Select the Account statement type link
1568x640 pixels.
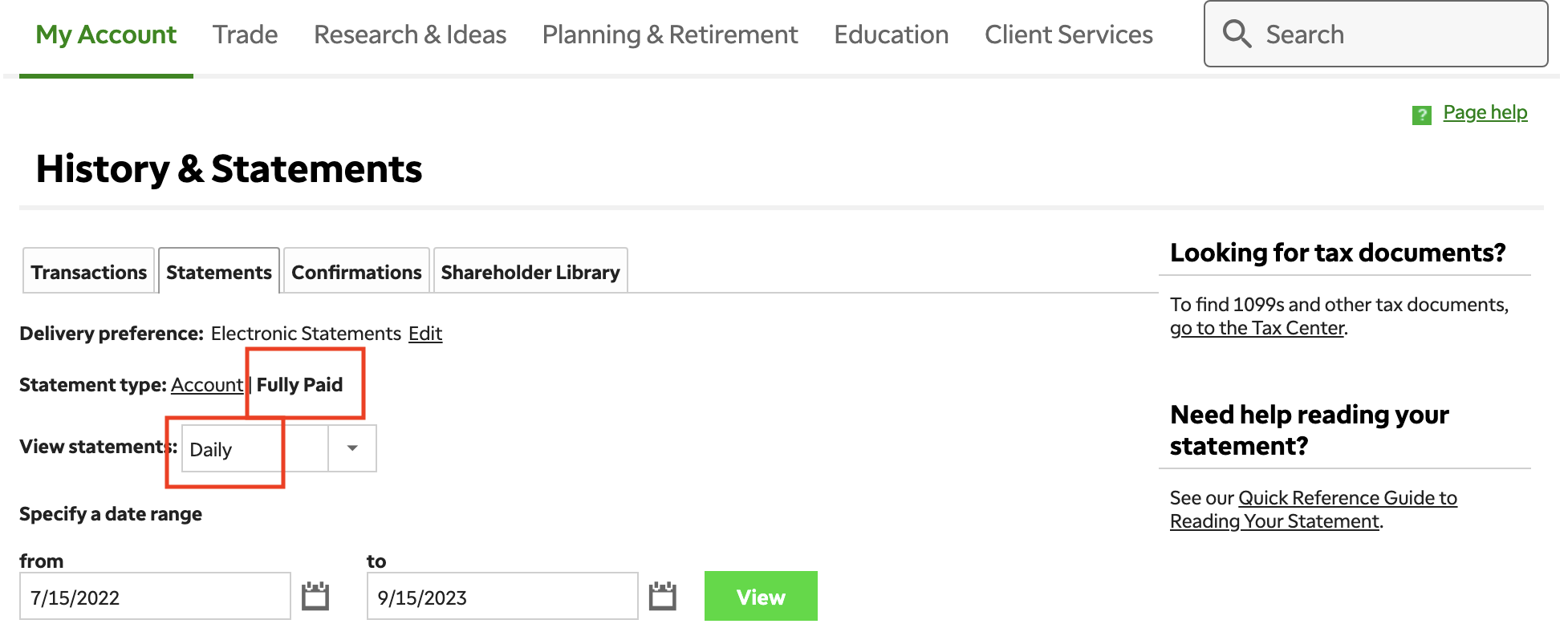pyautogui.click(x=206, y=384)
